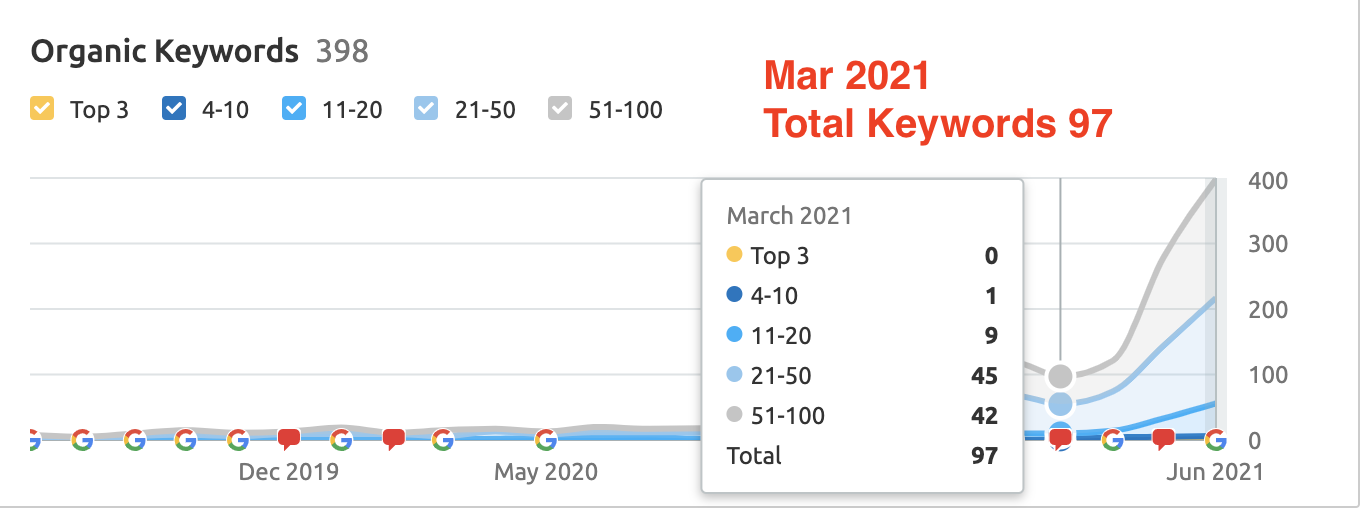This screenshot has width=1360, height=508.
Task: Hide the 21-50 series via its checkbox
Action: tap(426, 108)
